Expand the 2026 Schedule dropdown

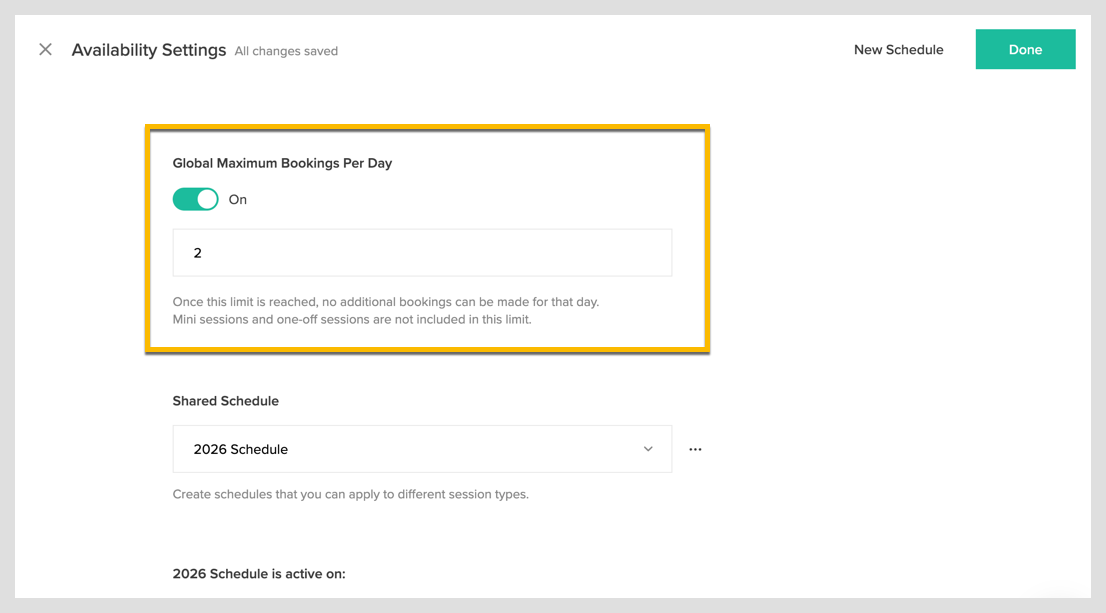coord(422,449)
